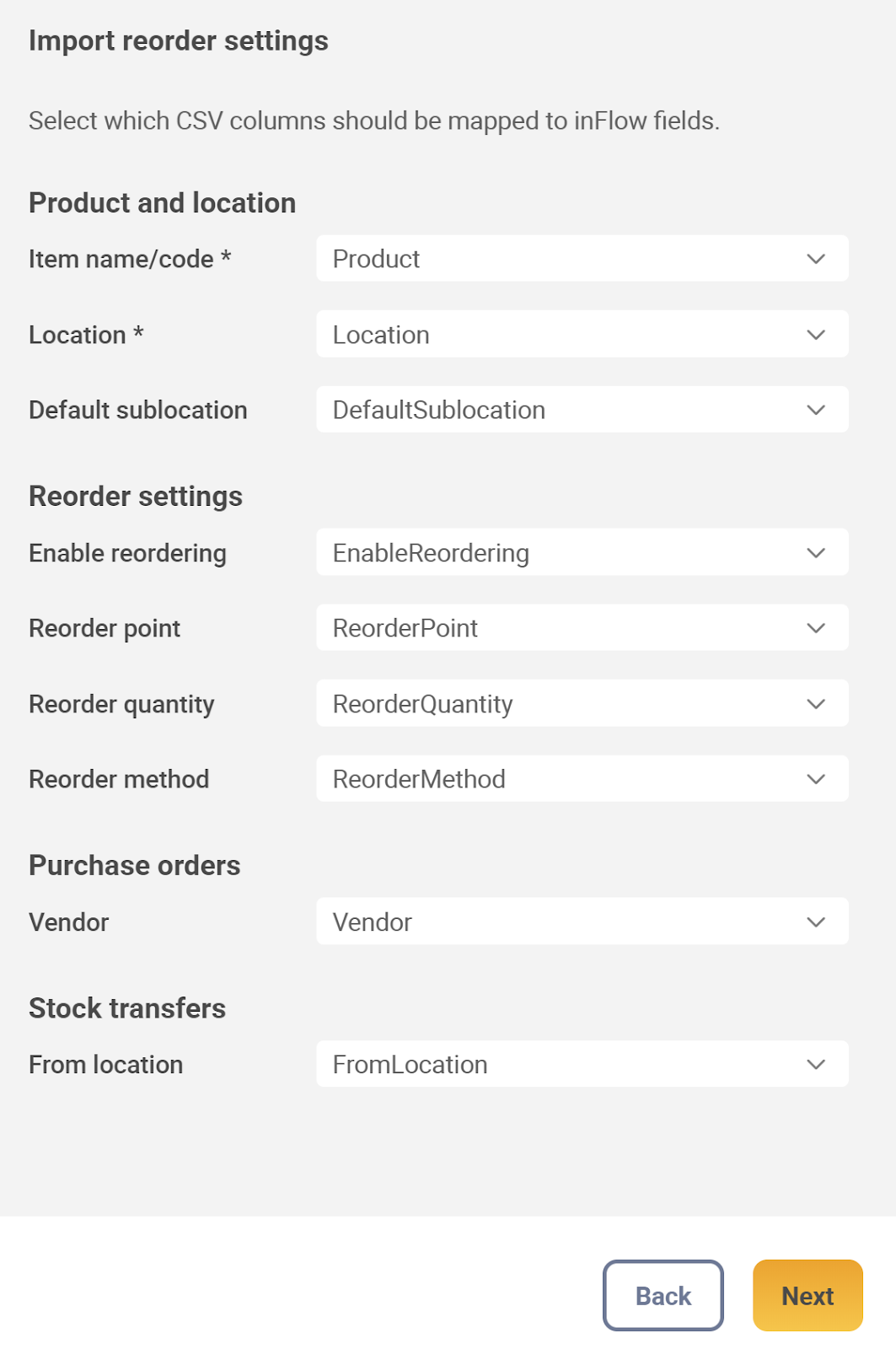The width and height of the screenshot is (896, 1349).
Task: Click chevron arrow in From location row
Action: coord(815,1064)
